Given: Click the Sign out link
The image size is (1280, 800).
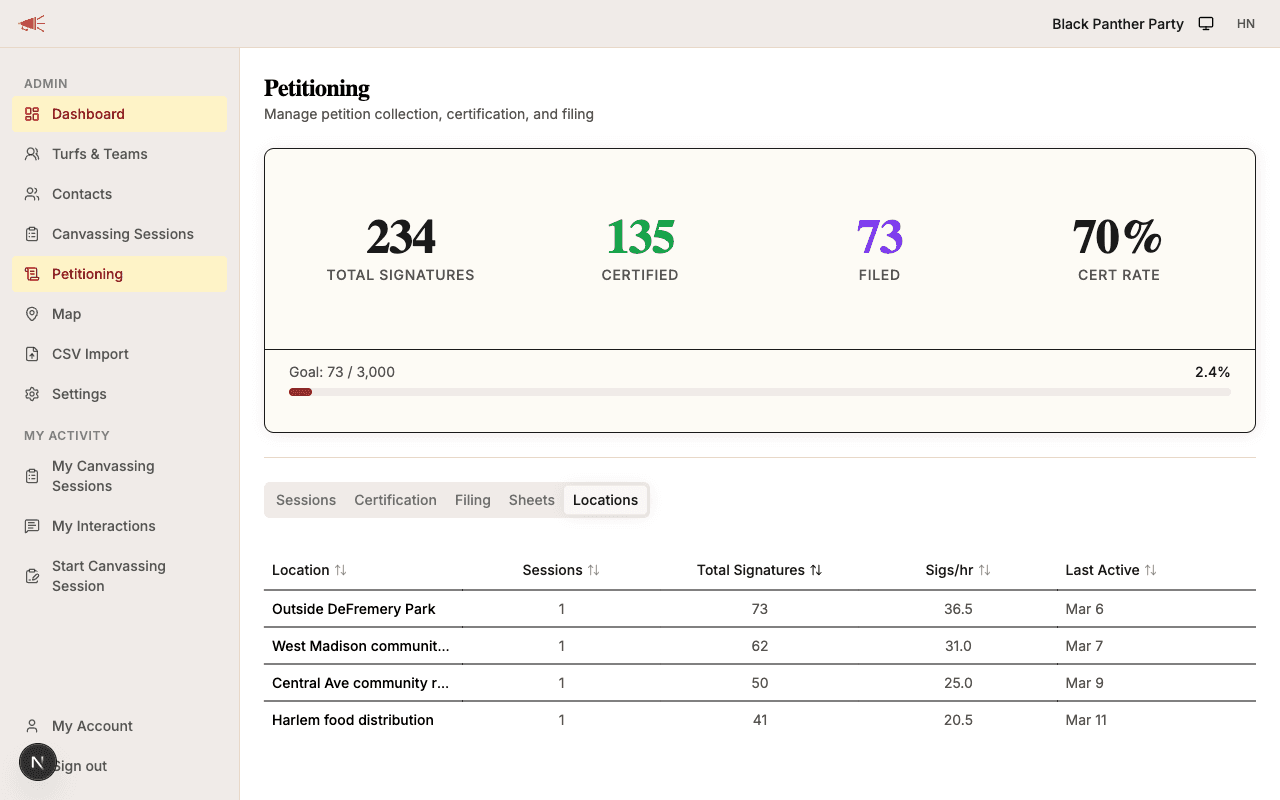Looking at the screenshot, I should point(120,766).
